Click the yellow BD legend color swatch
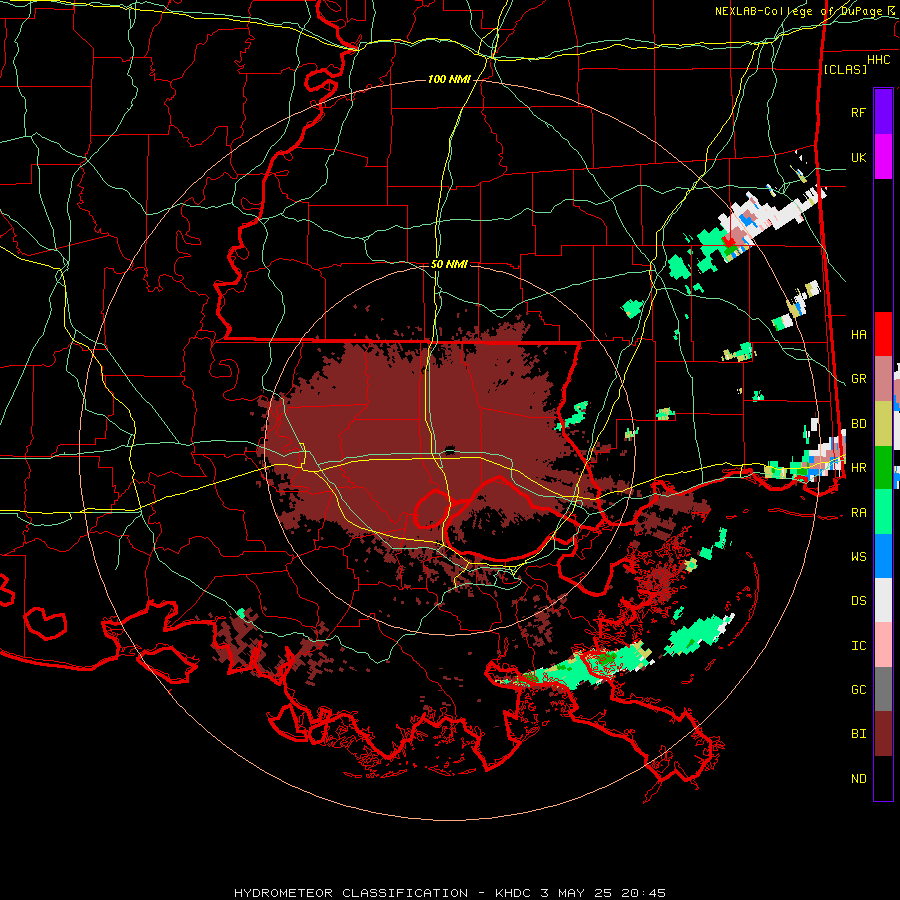This screenshot has height=900, width=900. pyautogui.click(x=883, y=424)
